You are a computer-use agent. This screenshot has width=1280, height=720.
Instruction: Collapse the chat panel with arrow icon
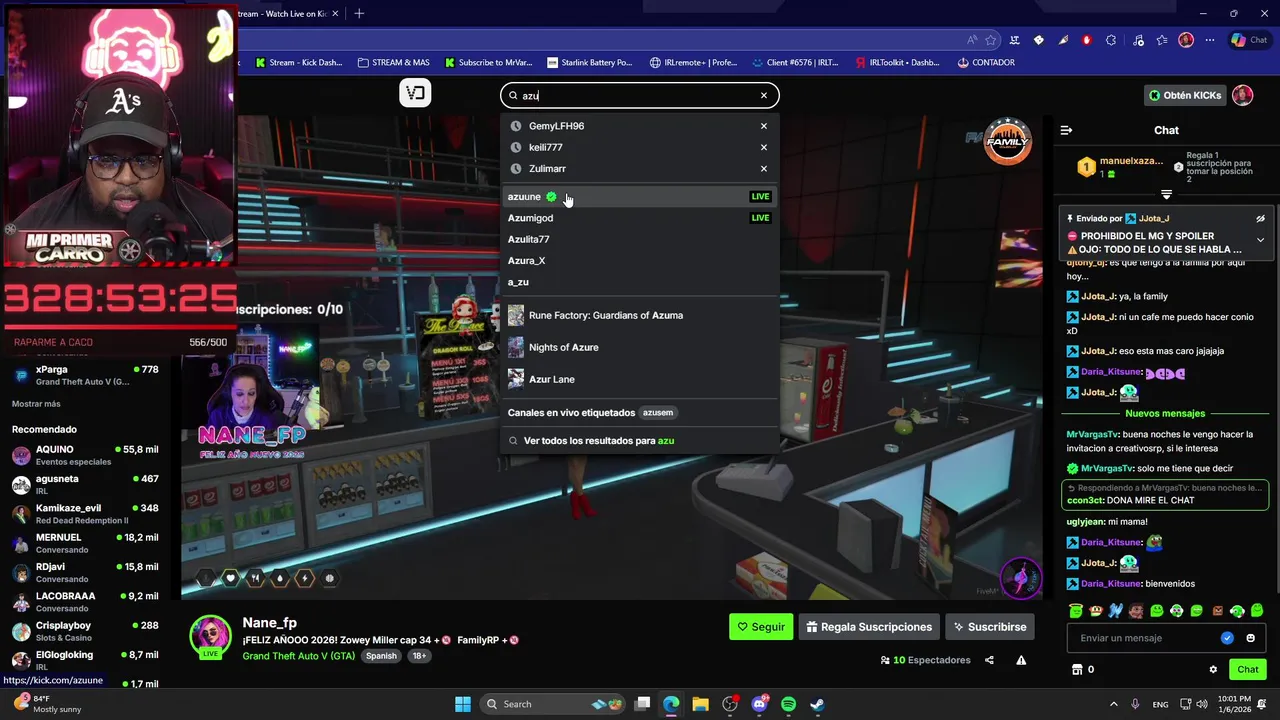tap(1066, 130)
